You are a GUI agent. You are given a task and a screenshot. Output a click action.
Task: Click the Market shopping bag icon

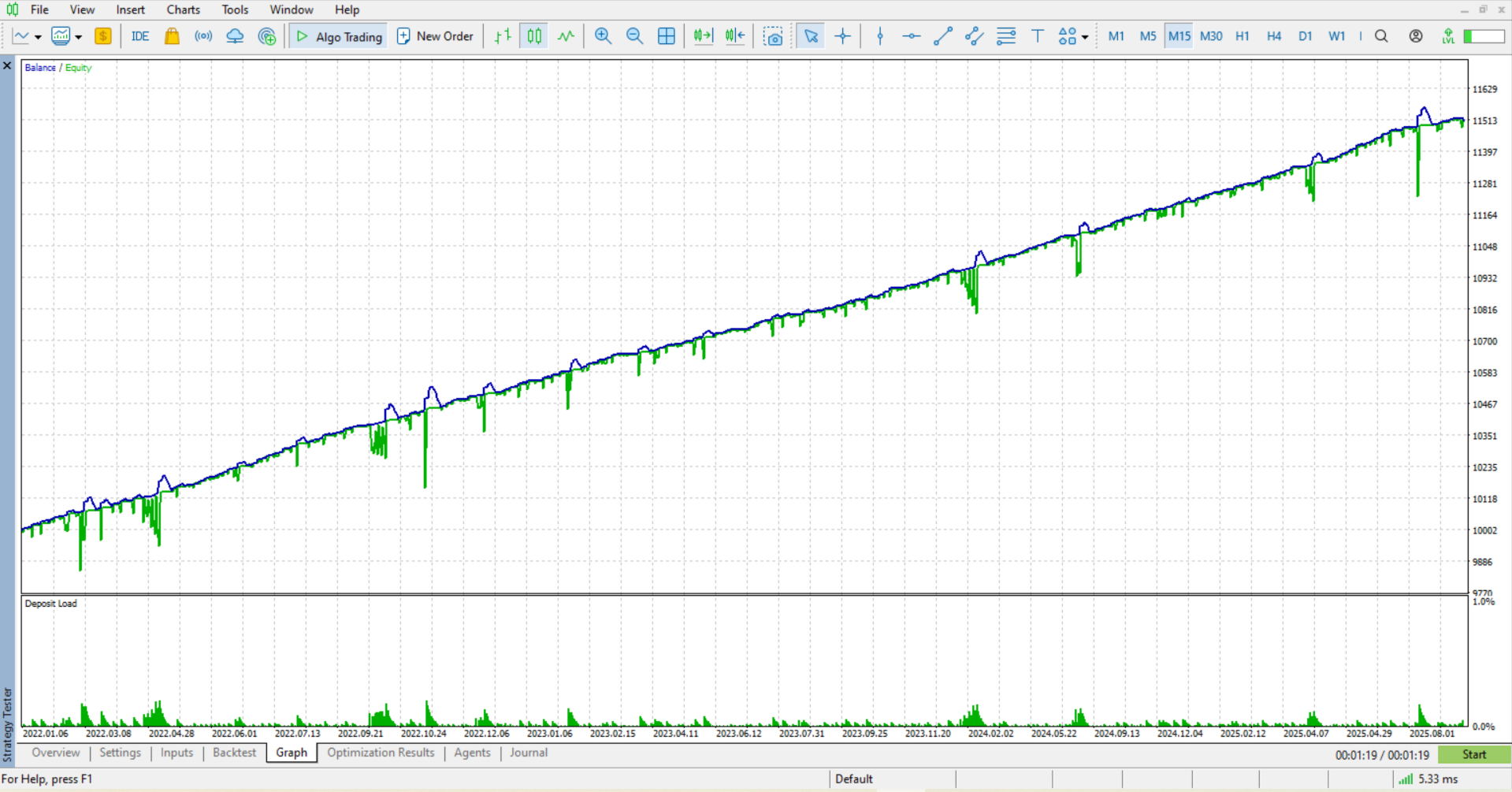point(172,36)
